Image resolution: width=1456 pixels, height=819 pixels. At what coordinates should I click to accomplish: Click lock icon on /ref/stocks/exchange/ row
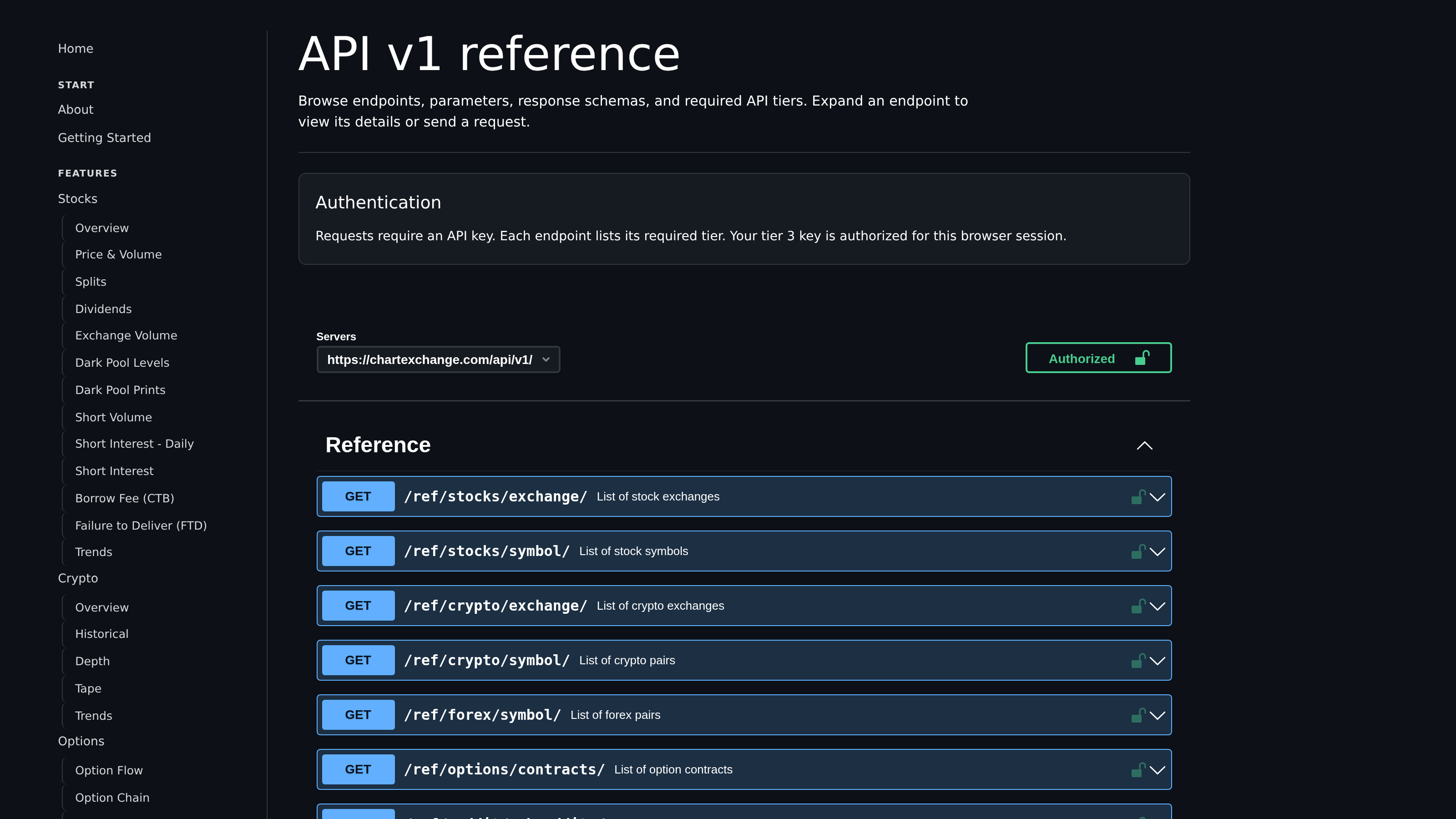coord(1138,497)
